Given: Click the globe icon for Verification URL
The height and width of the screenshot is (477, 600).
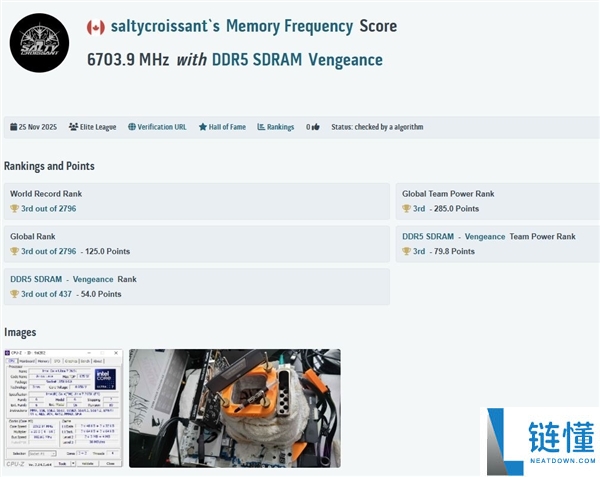Looking at the screenshot, I should pyautogui.click(x=132, y=127).
